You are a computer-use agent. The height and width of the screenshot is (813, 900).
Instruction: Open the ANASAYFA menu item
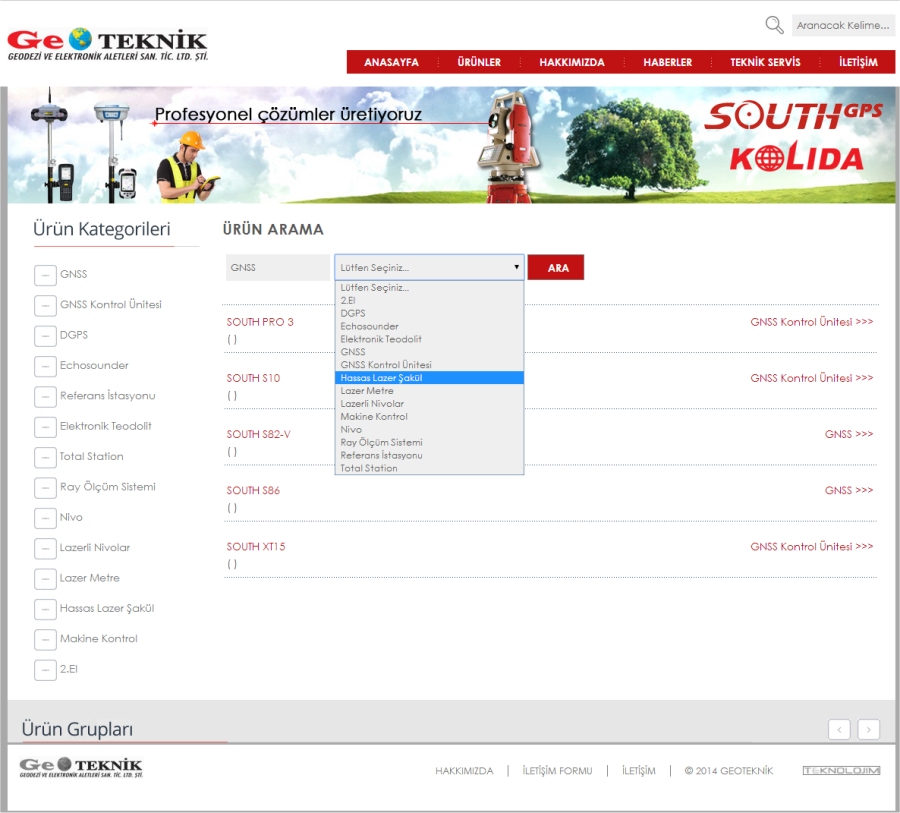pyautogui.click(x=391, y=62)
